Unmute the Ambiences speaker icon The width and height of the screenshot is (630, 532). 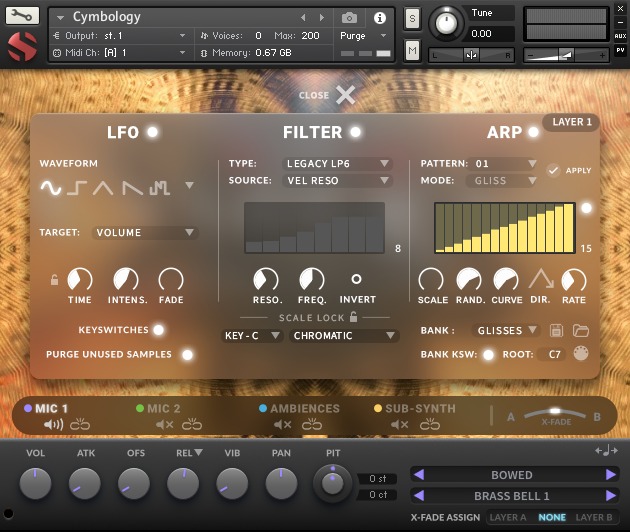pyautogui.click(x=282, y=424)
